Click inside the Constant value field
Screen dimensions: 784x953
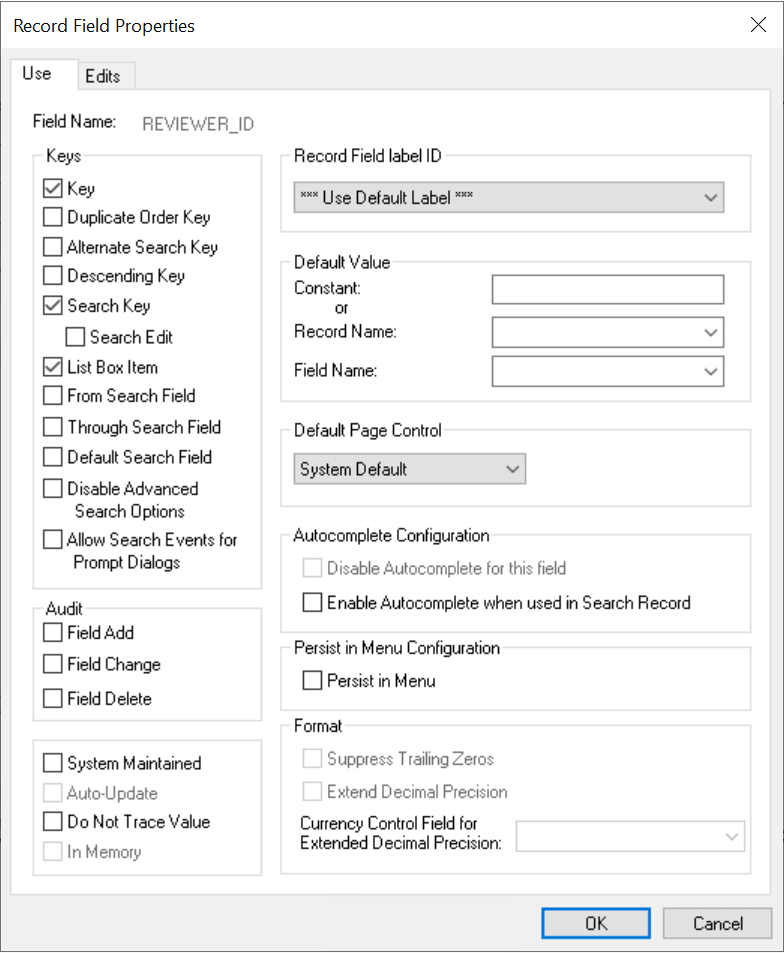pos(607,290)
